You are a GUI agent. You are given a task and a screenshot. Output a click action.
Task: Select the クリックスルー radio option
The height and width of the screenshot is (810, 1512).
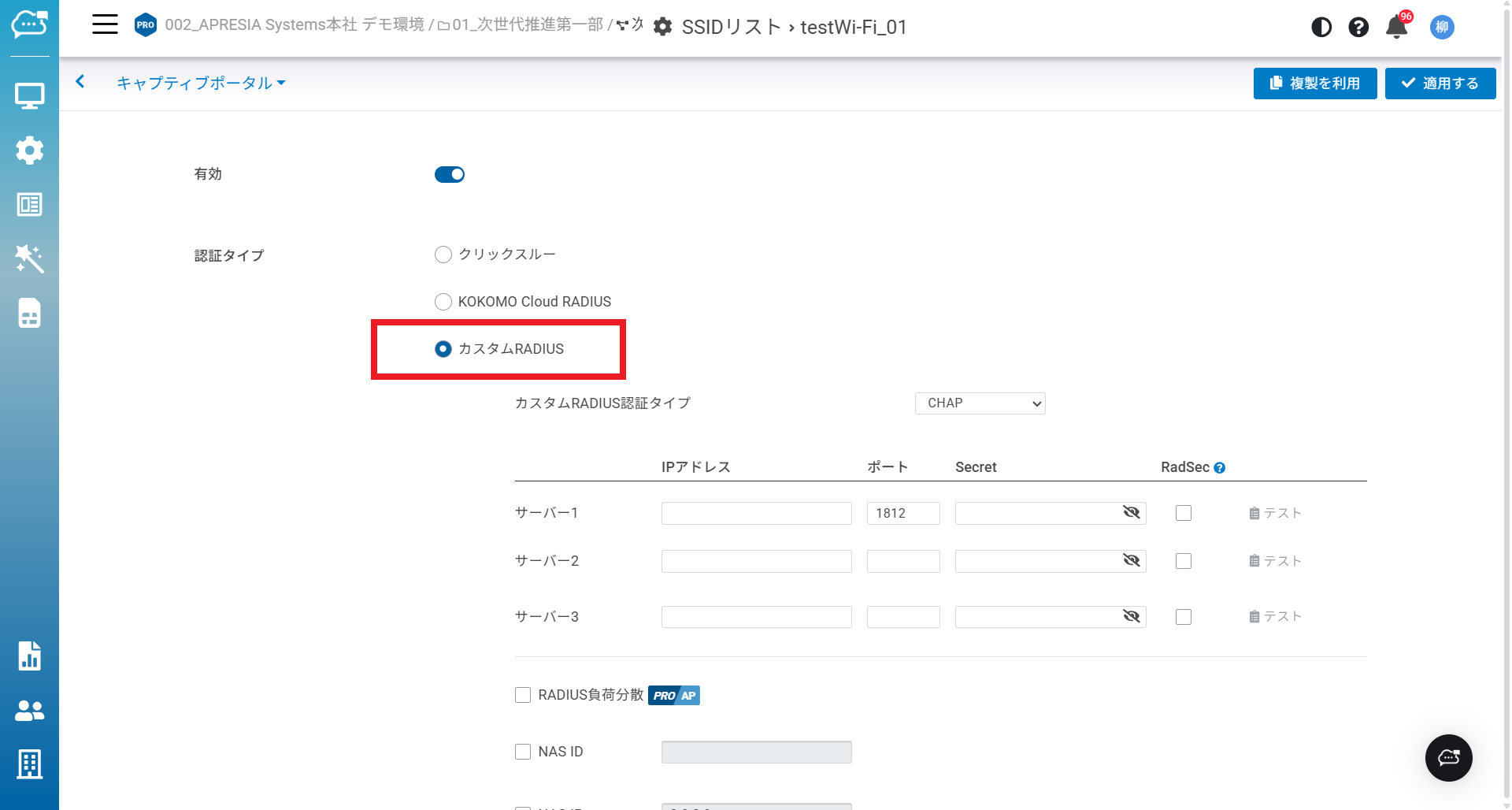(443, 255)
